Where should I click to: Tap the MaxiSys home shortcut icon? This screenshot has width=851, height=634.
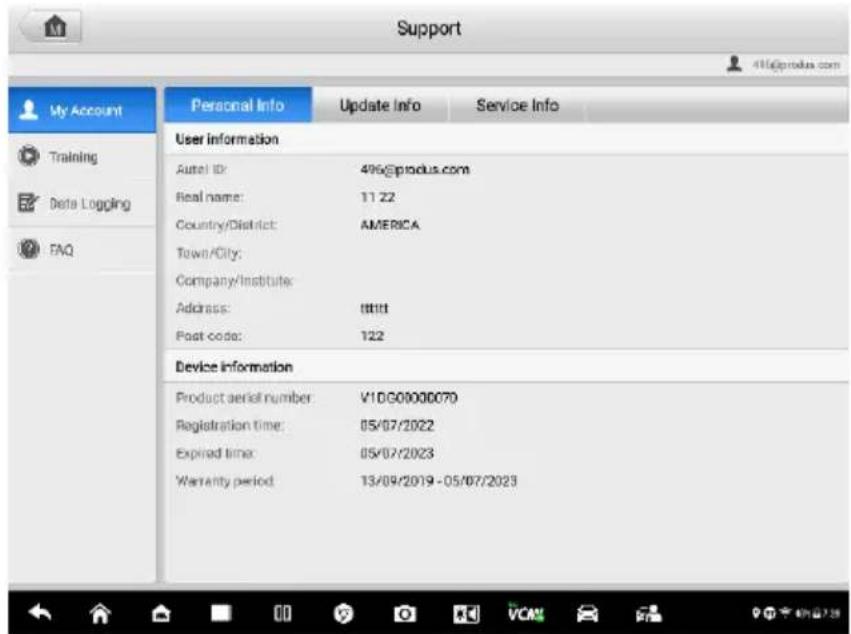[x=161, y=614]
